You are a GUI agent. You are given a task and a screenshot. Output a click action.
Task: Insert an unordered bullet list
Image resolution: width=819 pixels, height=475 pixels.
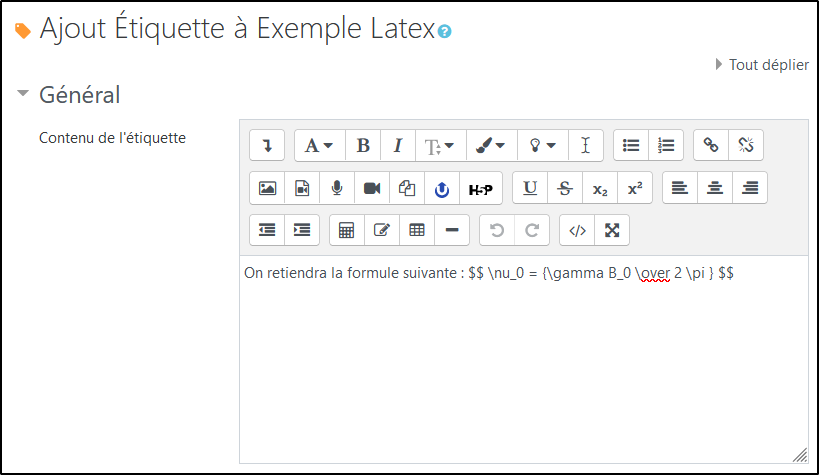631,145
